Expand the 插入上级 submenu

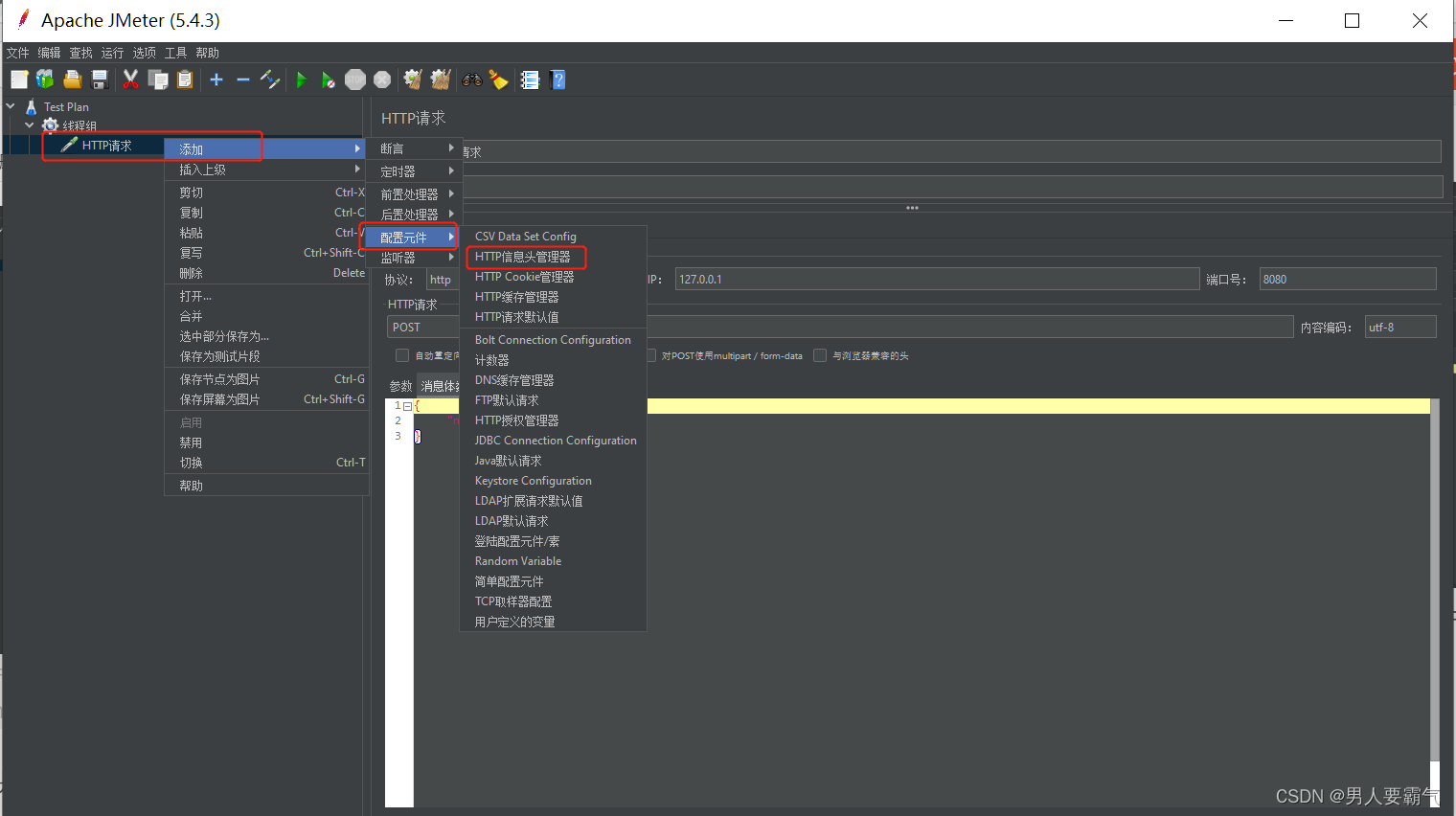pyautogui.click(x=266, y=170)
